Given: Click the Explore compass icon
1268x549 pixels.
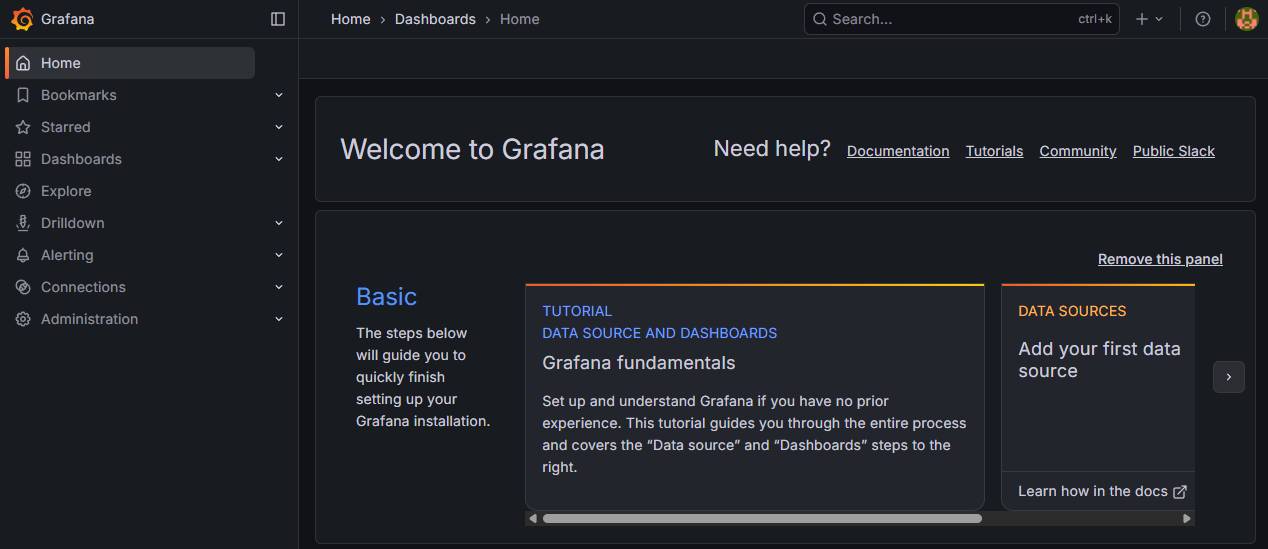Looking at the screenshot, I should pos(23,191).
